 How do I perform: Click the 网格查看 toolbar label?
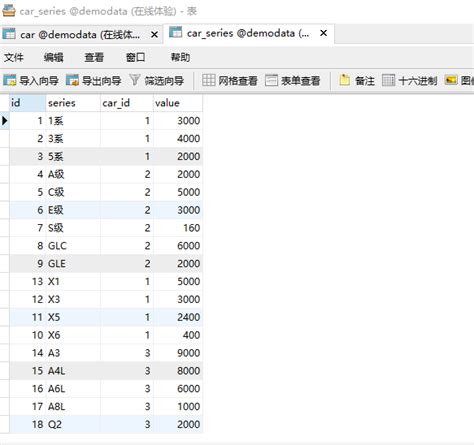click(x=238, y=81)
